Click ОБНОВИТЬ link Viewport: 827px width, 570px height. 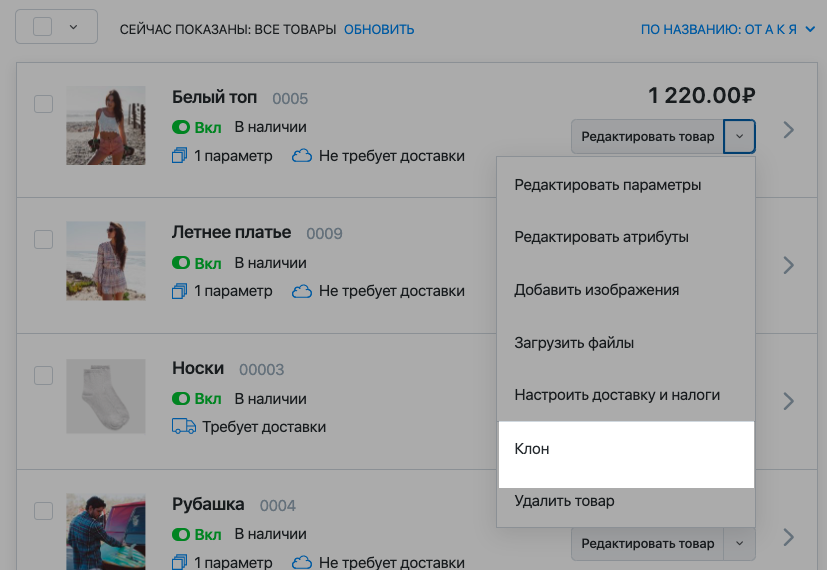point(379,30)
